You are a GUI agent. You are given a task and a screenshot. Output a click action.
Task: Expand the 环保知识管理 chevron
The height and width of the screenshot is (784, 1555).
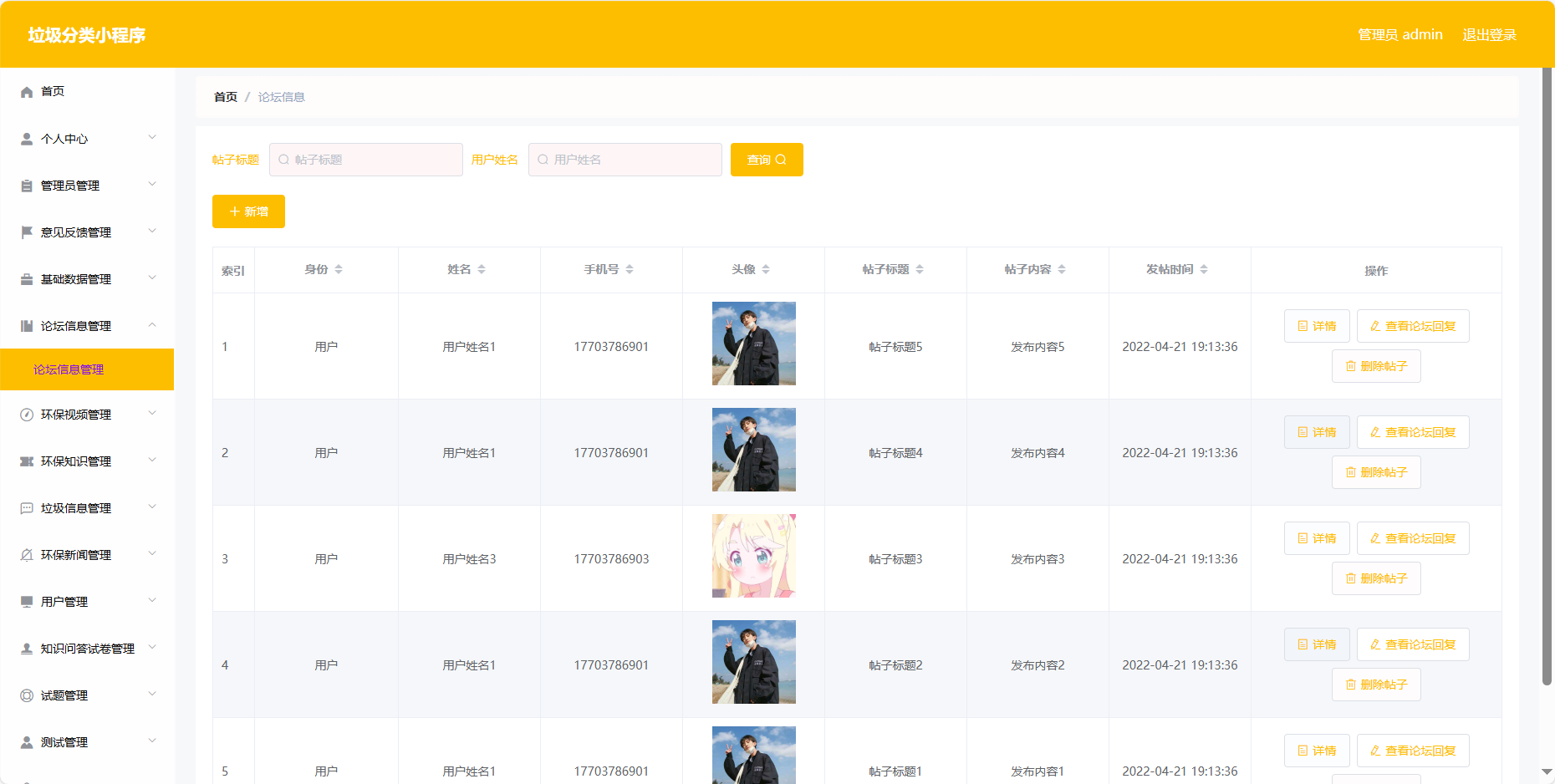pyautogui.click(x=152, y=460)
